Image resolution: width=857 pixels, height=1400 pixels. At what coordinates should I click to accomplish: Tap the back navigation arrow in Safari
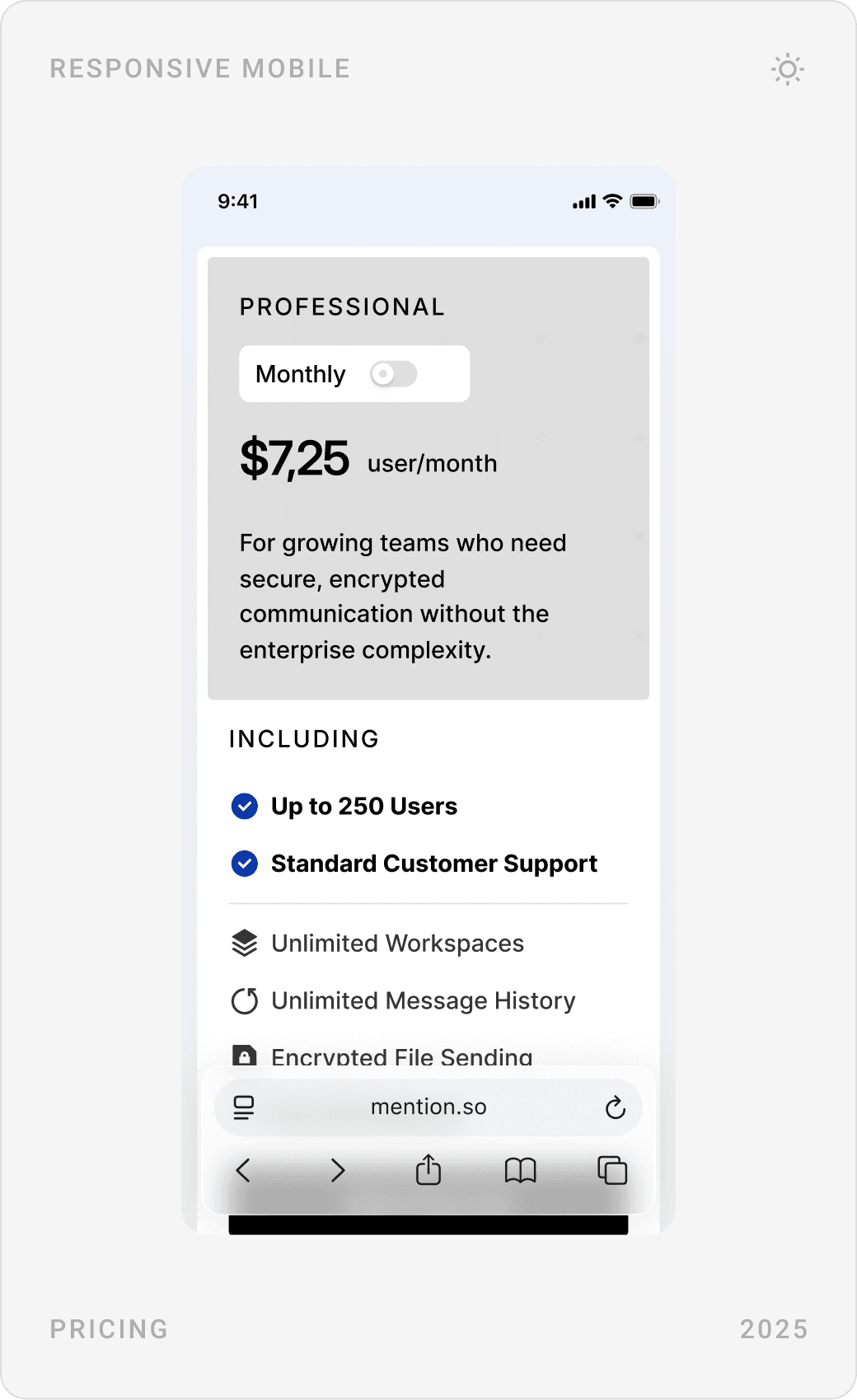243,1171
